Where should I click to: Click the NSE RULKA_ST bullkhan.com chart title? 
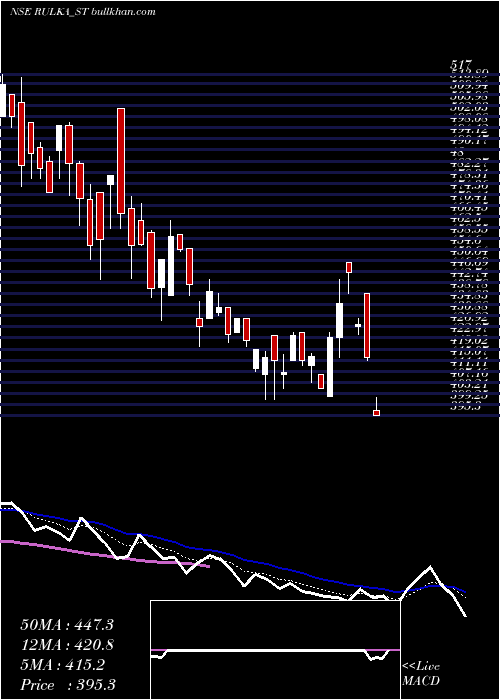(x=83, y=12)
